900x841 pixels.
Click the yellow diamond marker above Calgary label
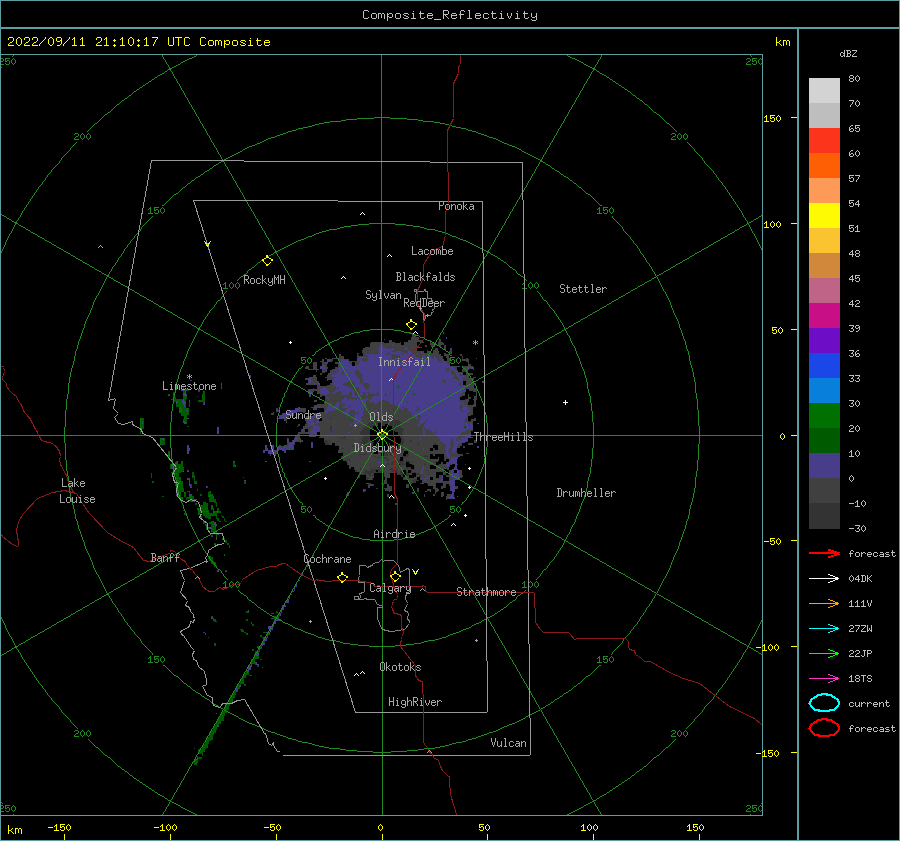pyautogui.click(x=395, y=576)
